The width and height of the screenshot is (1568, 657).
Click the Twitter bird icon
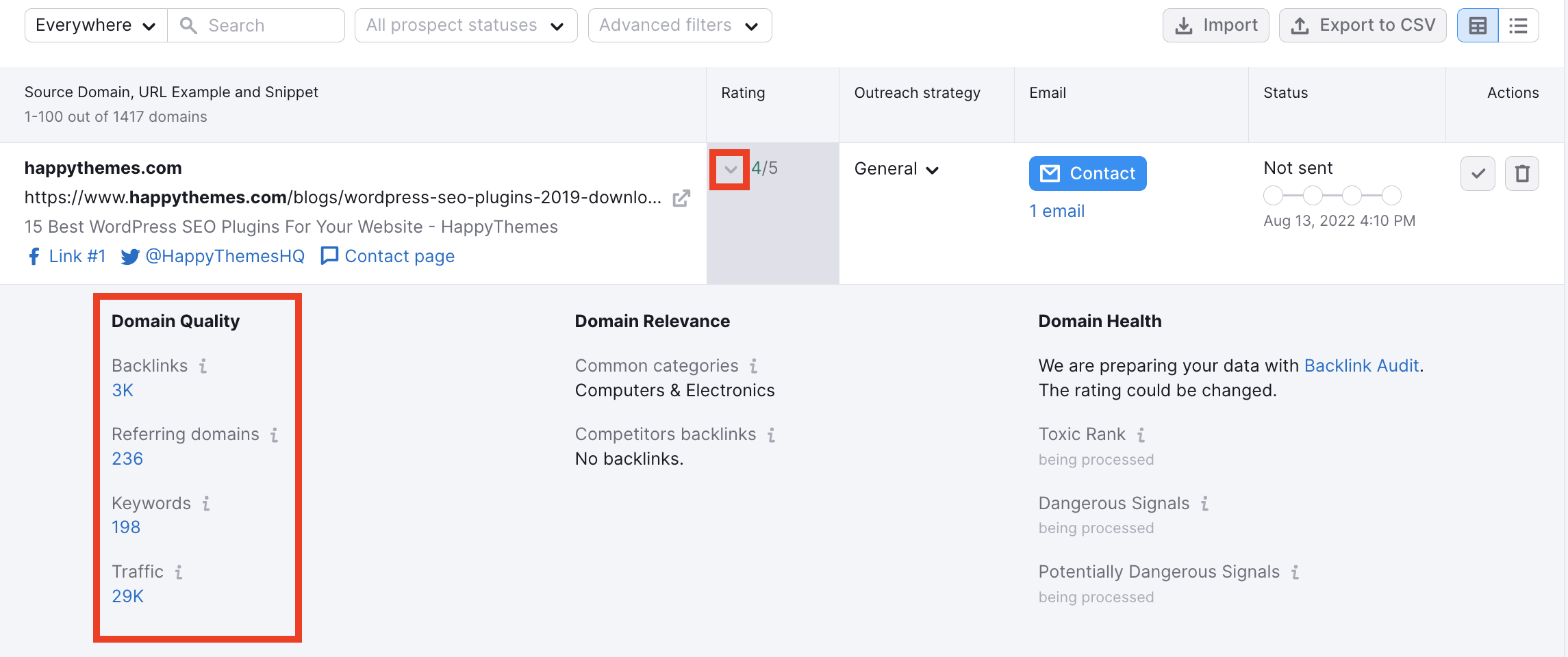pos(130,257)
